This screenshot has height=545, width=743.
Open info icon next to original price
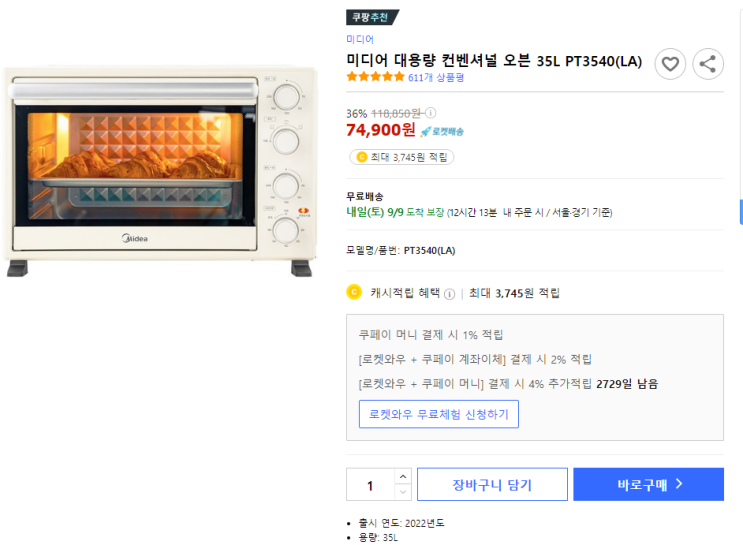(431, 113)
